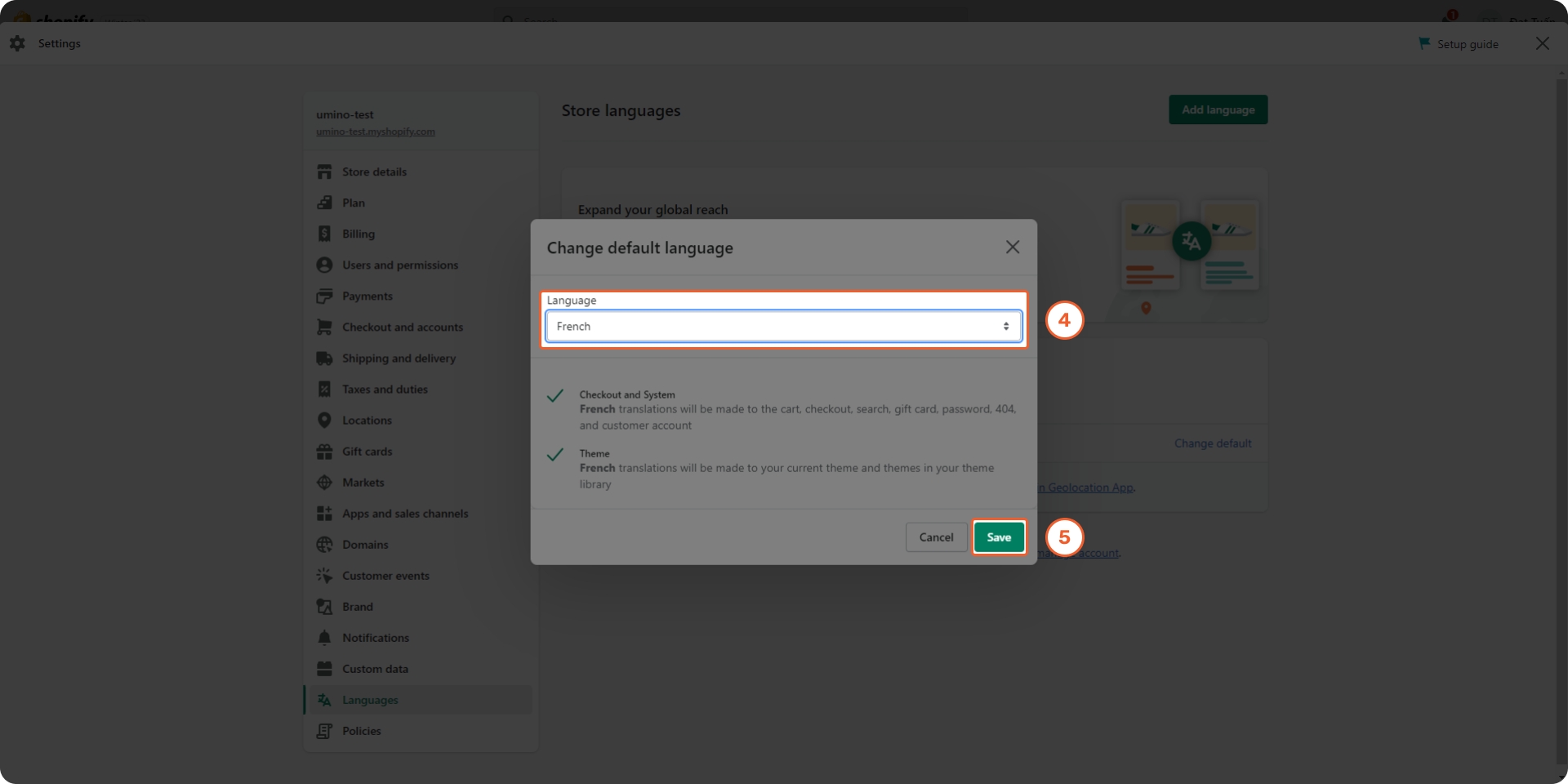Image resolution: width=1568 pixels, height=784 pixels.
Task: Open the Language dropdown showing French
Action: pos(783,327)
